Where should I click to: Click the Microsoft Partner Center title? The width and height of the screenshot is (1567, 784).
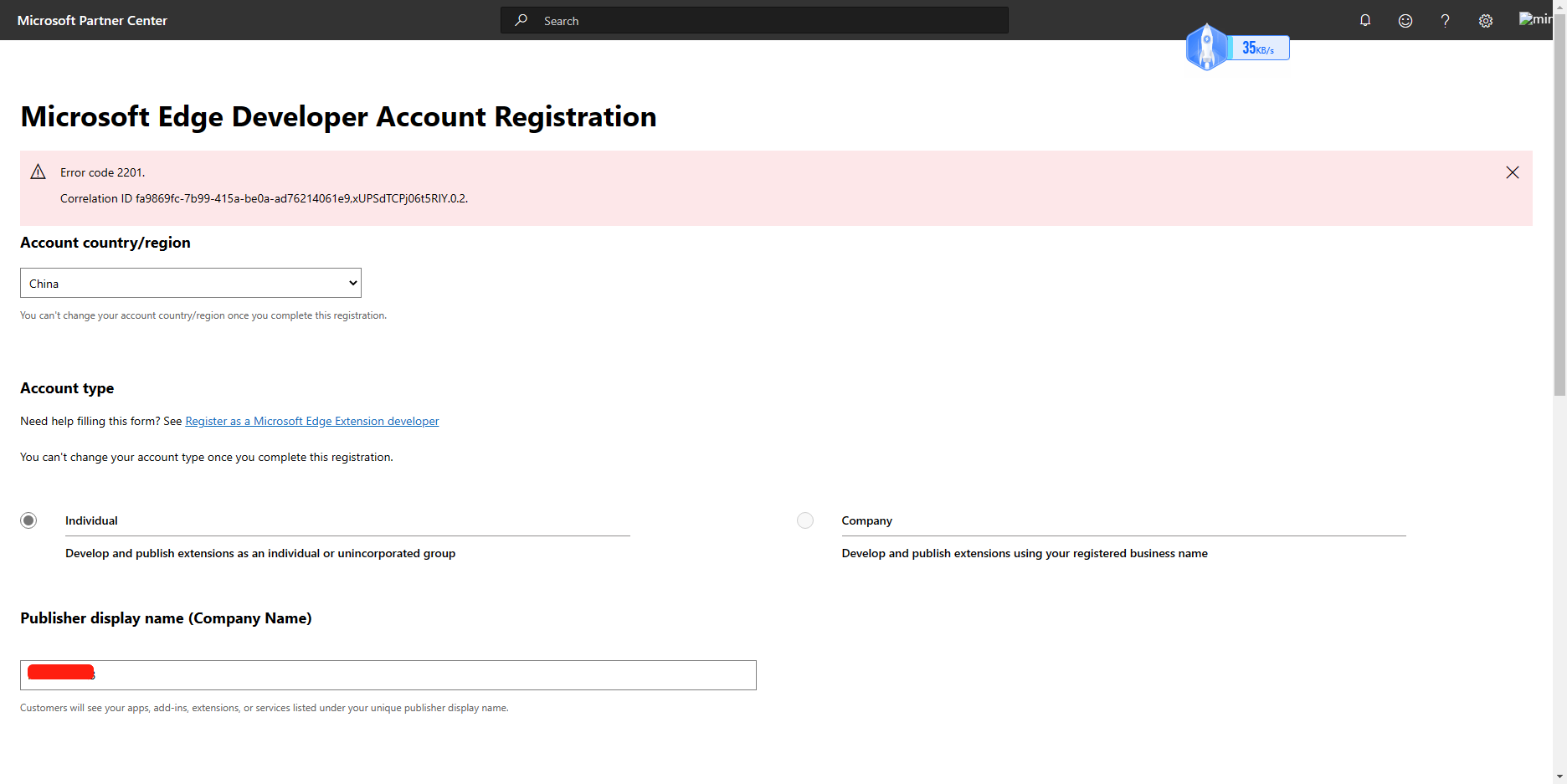click(x=92, y=20)
